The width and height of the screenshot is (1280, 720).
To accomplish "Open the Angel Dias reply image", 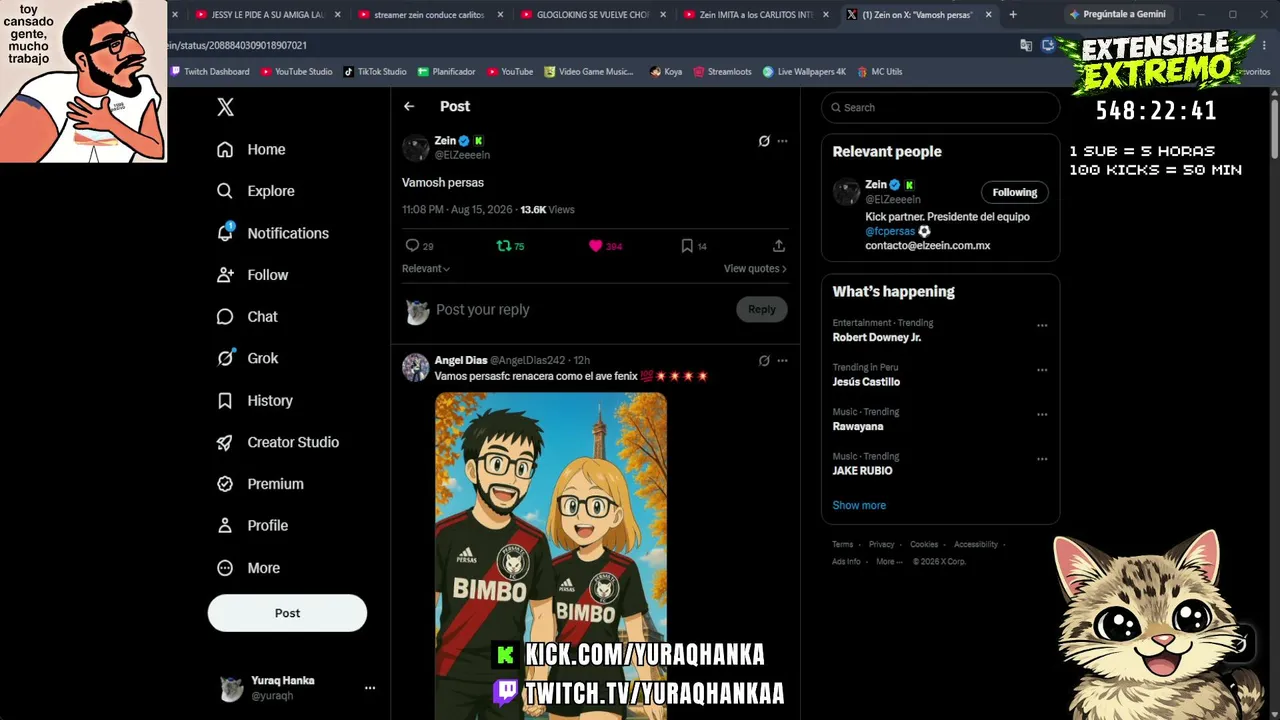I will click(x=551, y=556).
